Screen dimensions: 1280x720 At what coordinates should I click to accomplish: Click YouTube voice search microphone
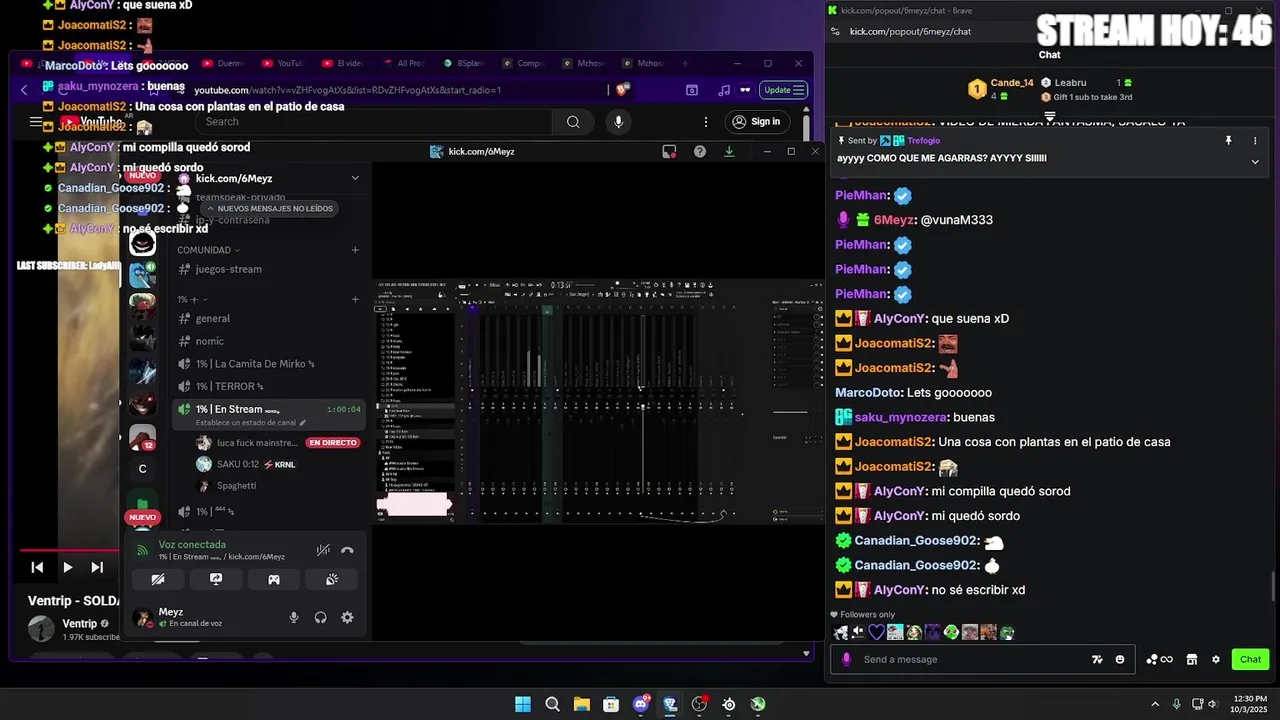[618, 122]
